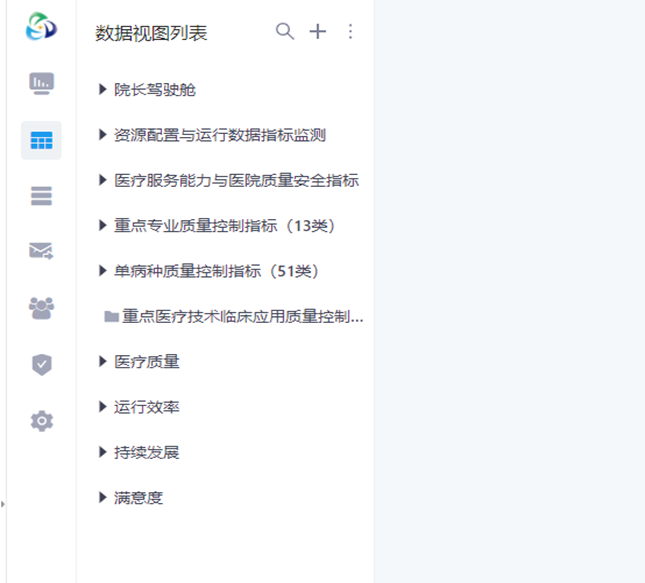Select the 医疗质量 label

pos(146,362)
